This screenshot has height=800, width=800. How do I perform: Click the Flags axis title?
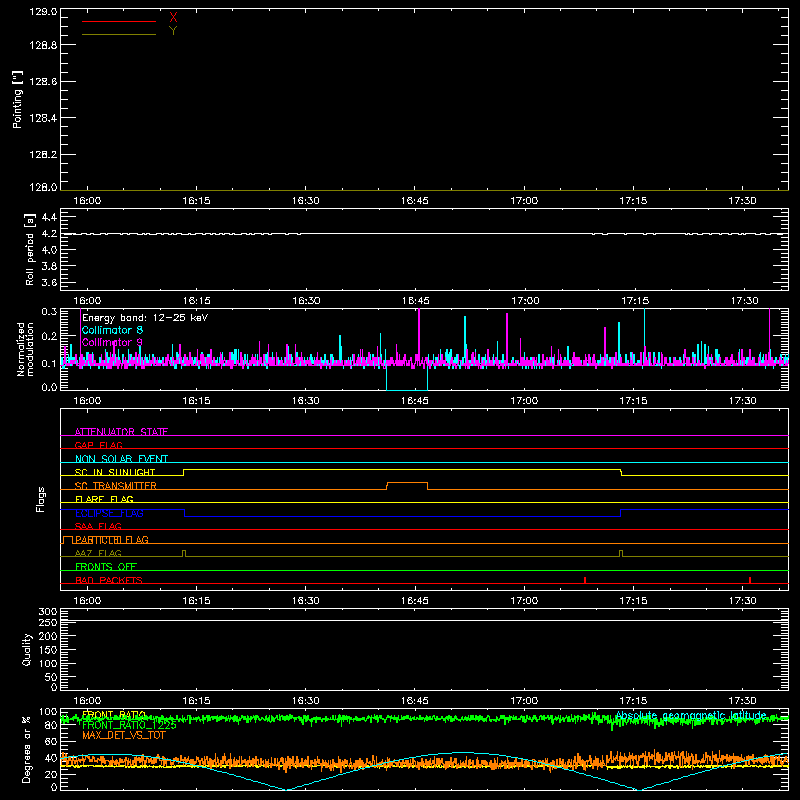click(40, 499)
